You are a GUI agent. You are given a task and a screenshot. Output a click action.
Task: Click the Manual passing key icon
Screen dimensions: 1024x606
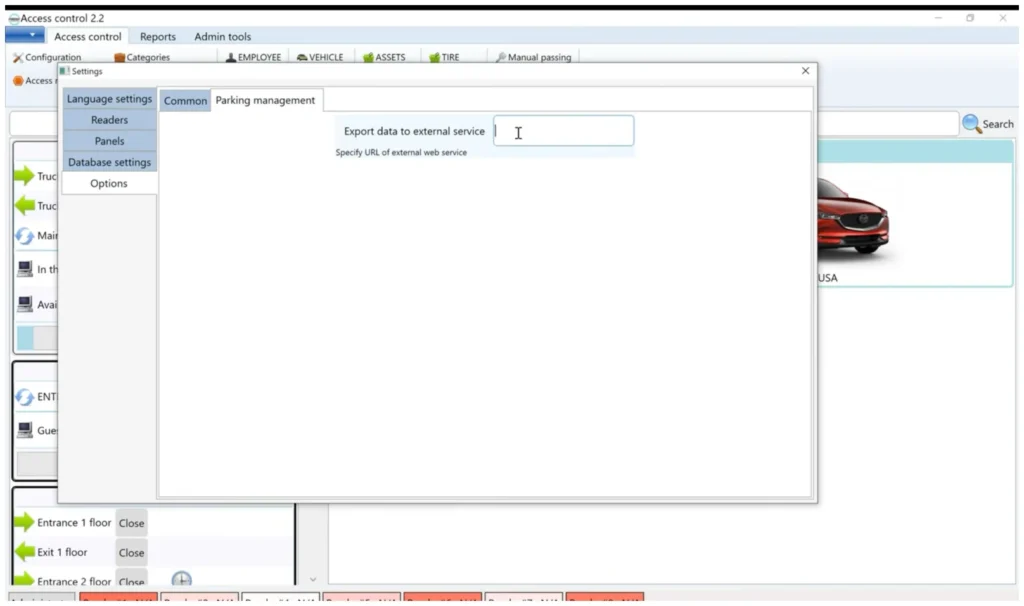pyautogui.click(x=501, y=57)
